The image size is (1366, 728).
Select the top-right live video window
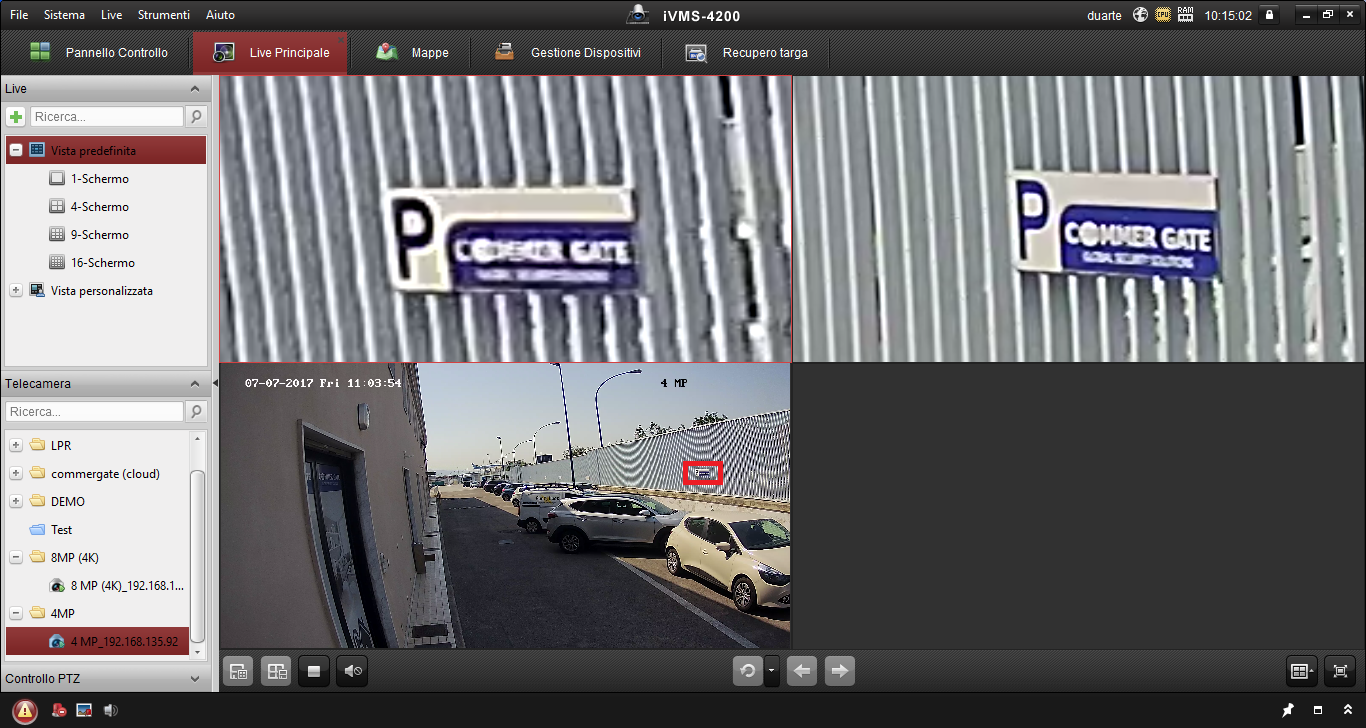[1079, 219]
